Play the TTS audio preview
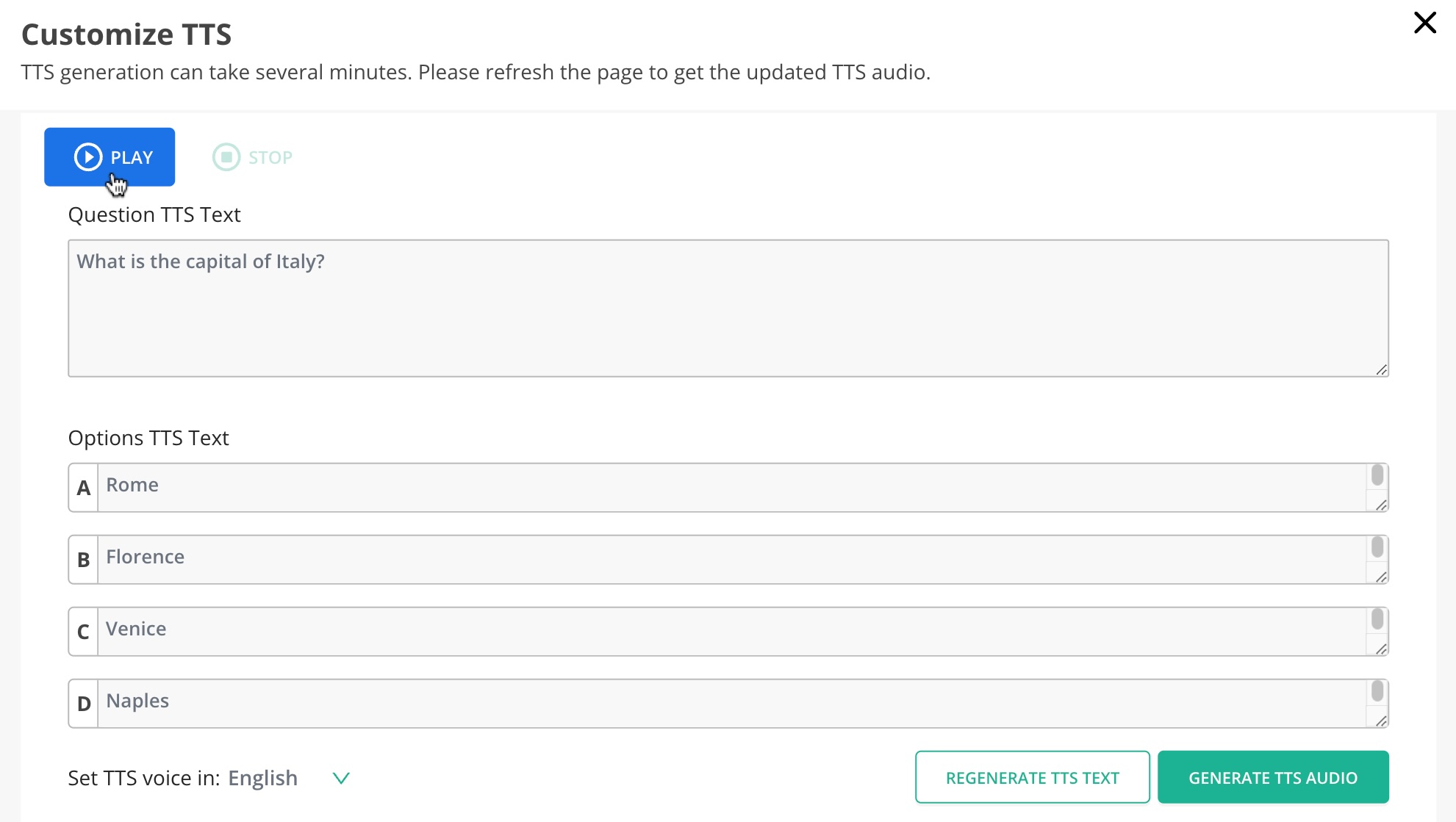This screenshot has height=822, width=1456. (x=110, y=157)
